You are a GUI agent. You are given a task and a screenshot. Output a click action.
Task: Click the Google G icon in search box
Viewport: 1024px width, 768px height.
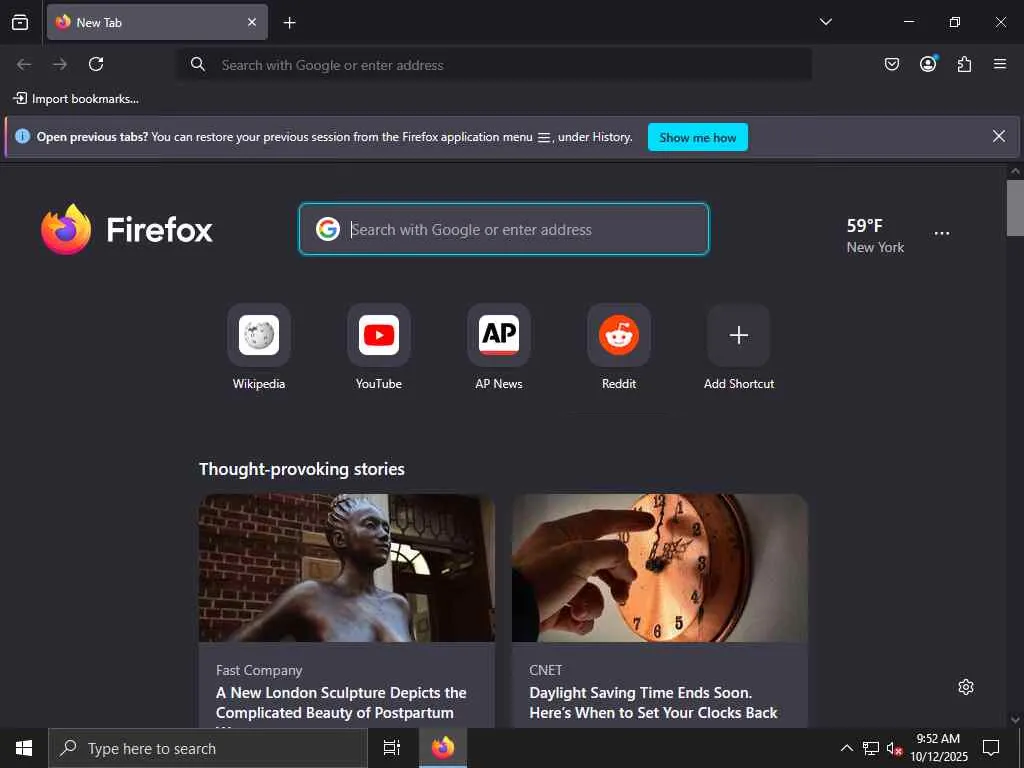328,229
